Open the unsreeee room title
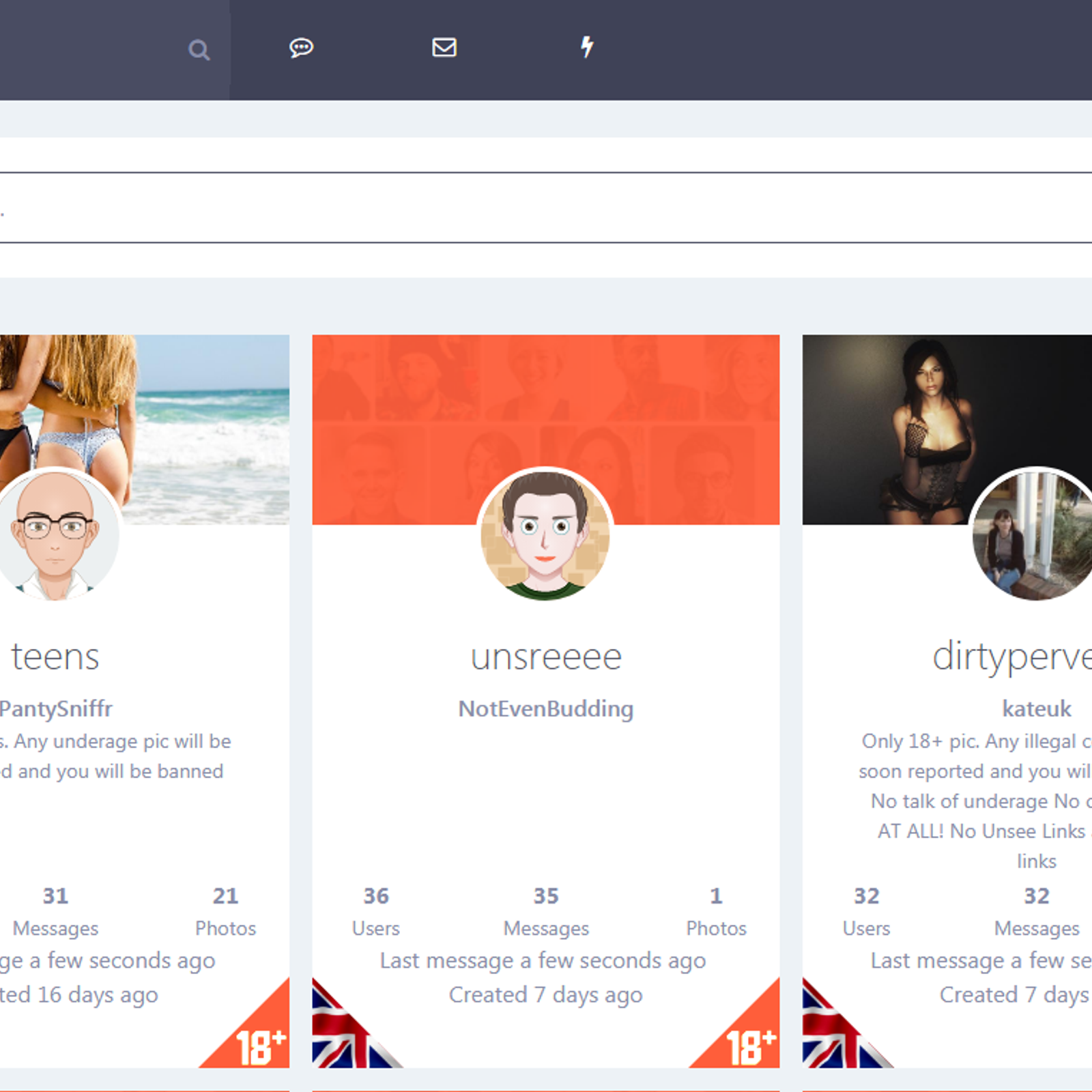This screenshot has width=1092, height=1092. coord(546,657)
